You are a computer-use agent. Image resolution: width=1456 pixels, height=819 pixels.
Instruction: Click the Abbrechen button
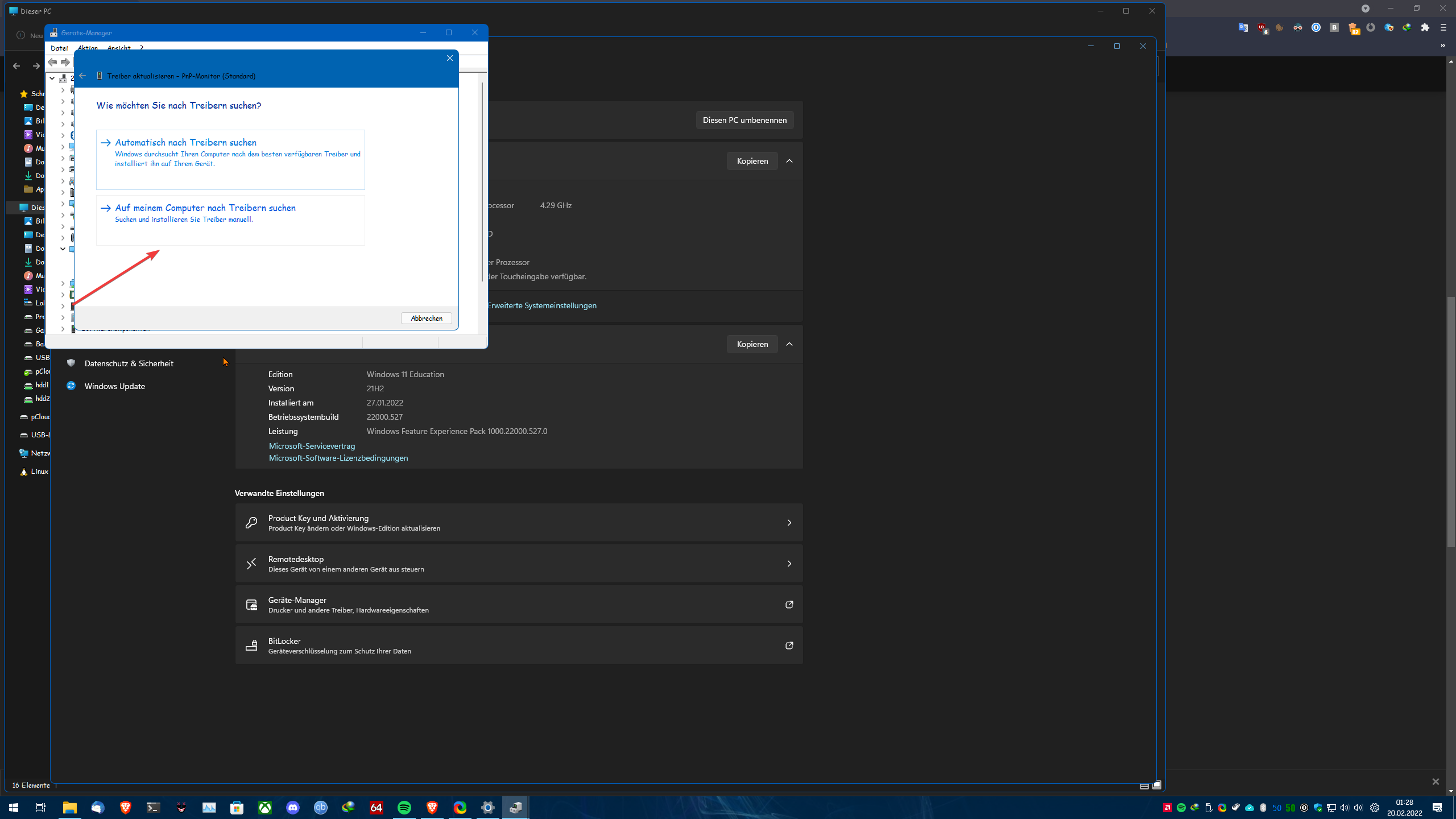pos(426,318)
